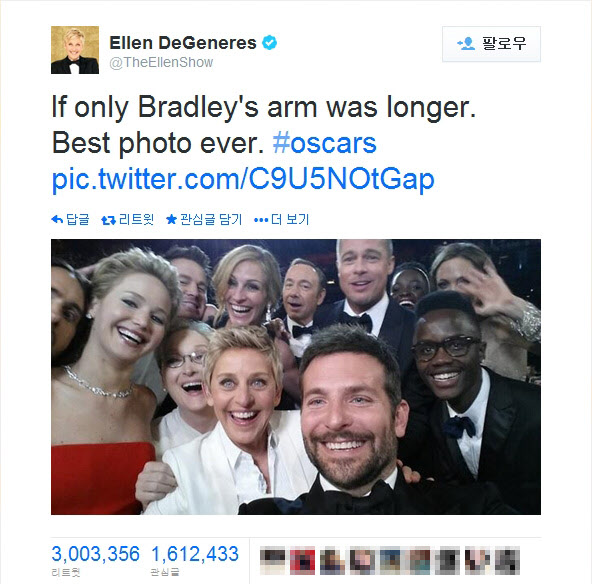592x584 pixels.
Task: Click the last pixelated user avatar
Action: 507,561
